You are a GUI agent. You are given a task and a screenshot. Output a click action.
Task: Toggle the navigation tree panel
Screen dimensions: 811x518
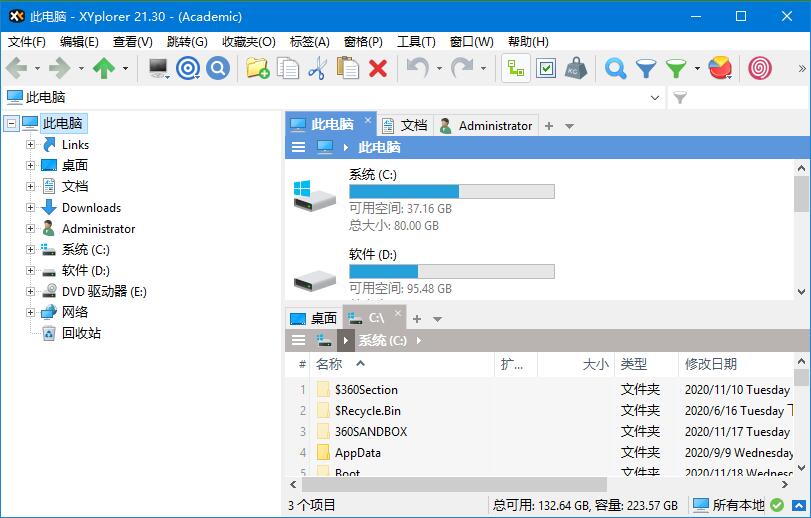click(x=516, y=68)
